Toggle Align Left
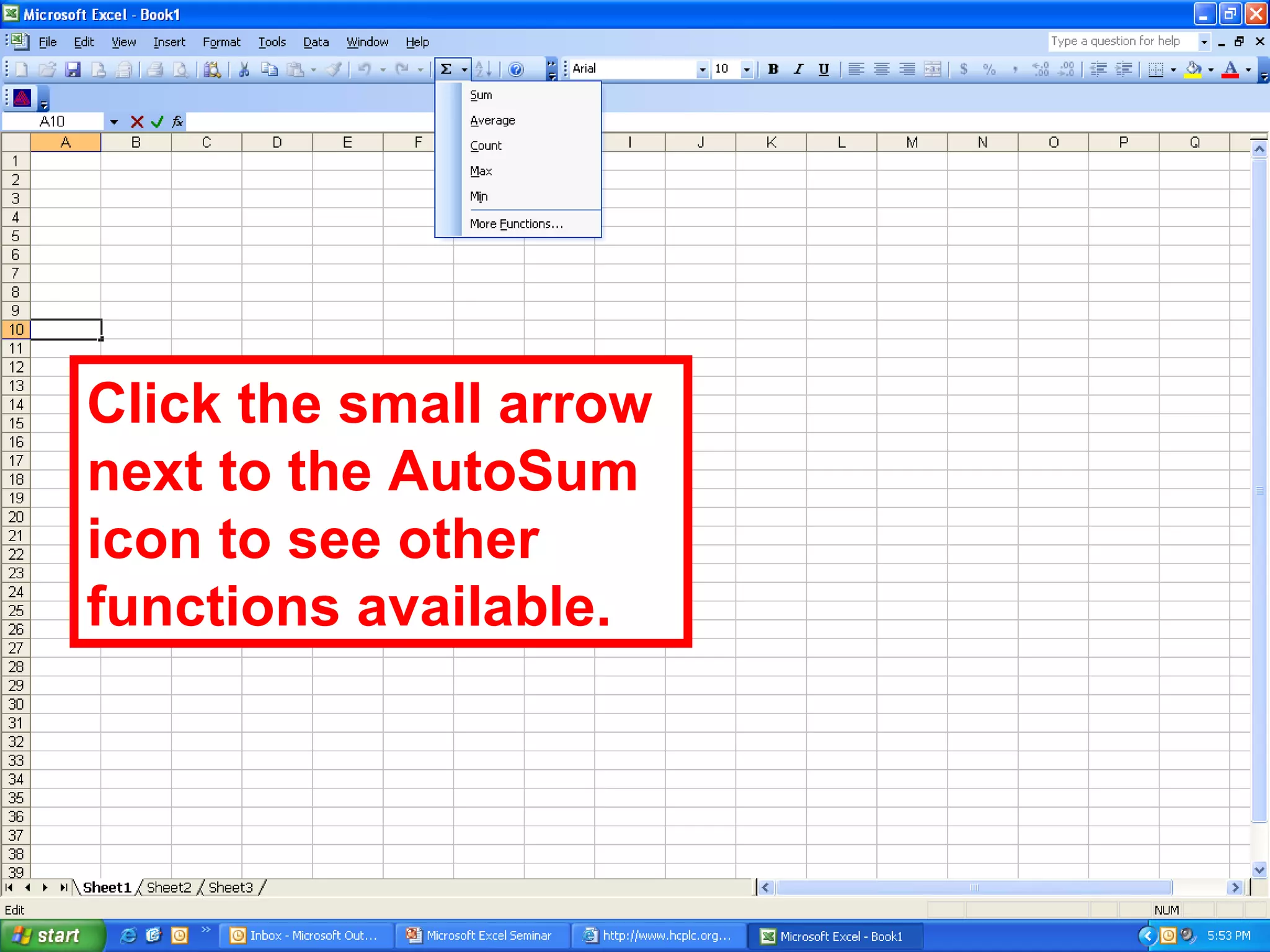Viewport: 1270px width, 952px height. [856, 69]
